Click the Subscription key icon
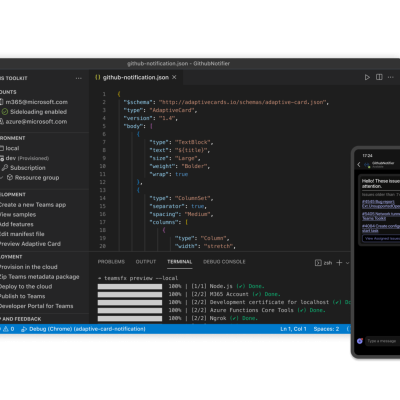 pyautogui.click(x=5, y=168)
